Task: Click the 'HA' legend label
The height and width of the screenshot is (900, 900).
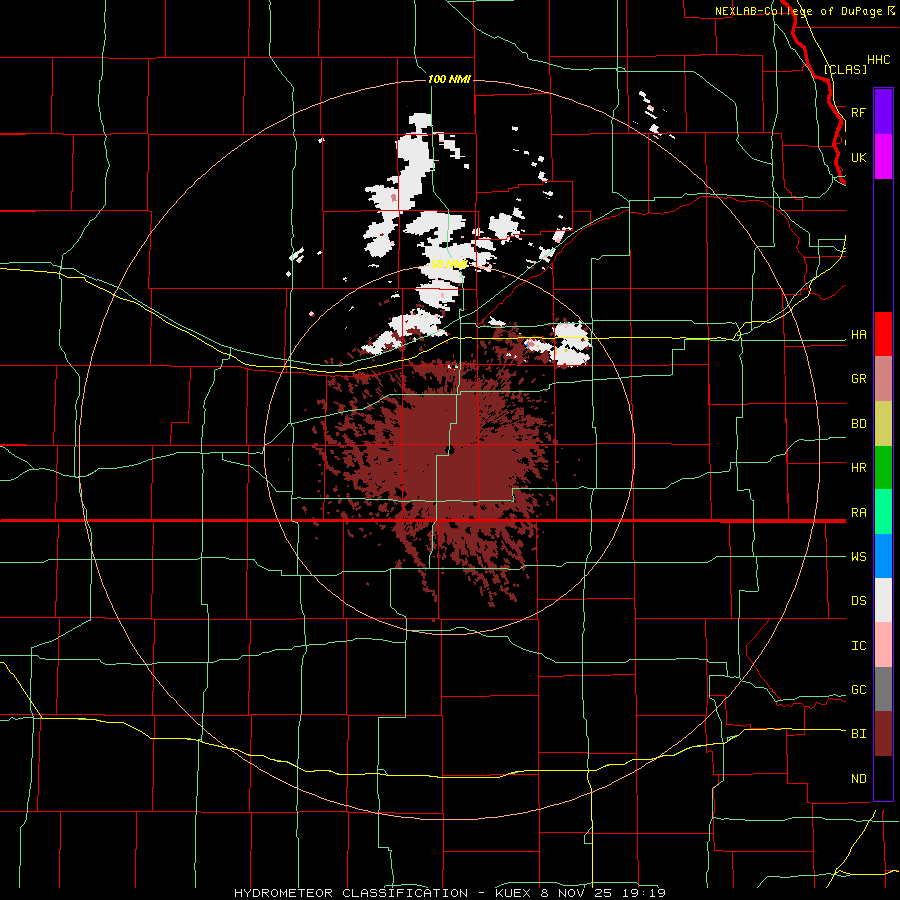Action: 858,335
